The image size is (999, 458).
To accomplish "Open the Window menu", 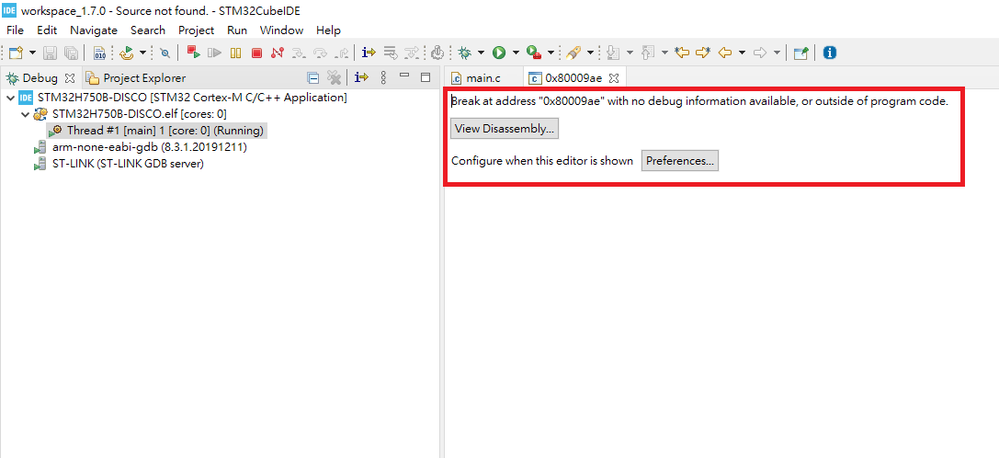I will pos(282,30).
